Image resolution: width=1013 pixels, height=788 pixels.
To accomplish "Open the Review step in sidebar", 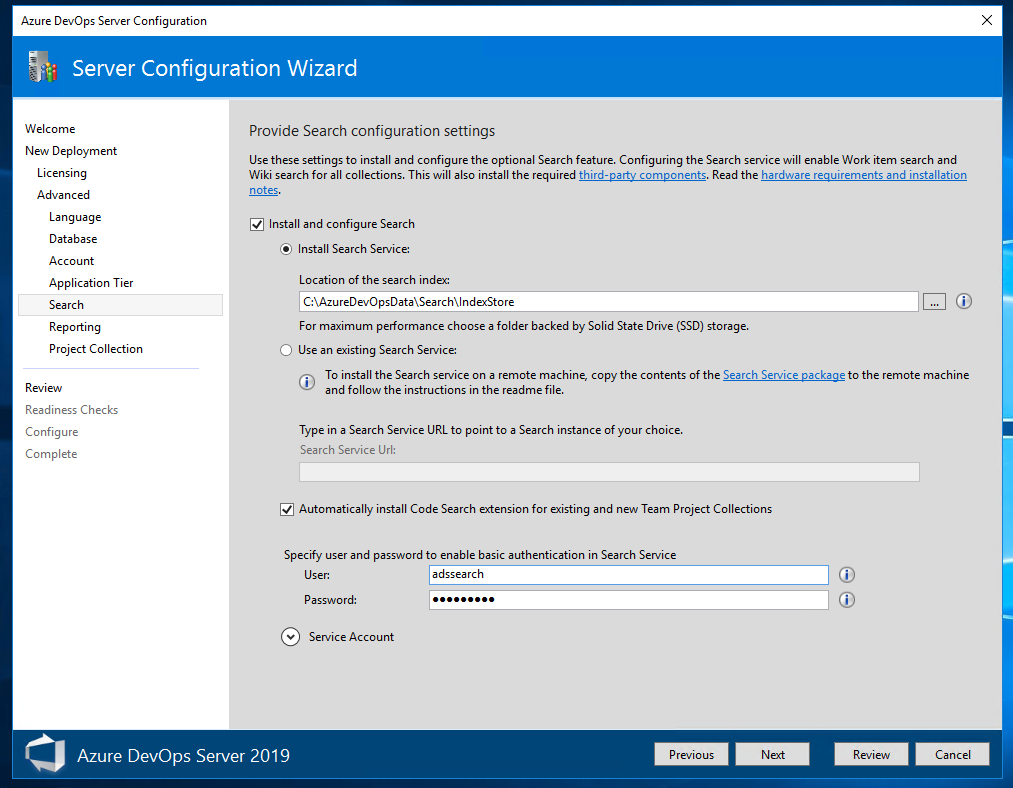I will click(x=44, y=388).
